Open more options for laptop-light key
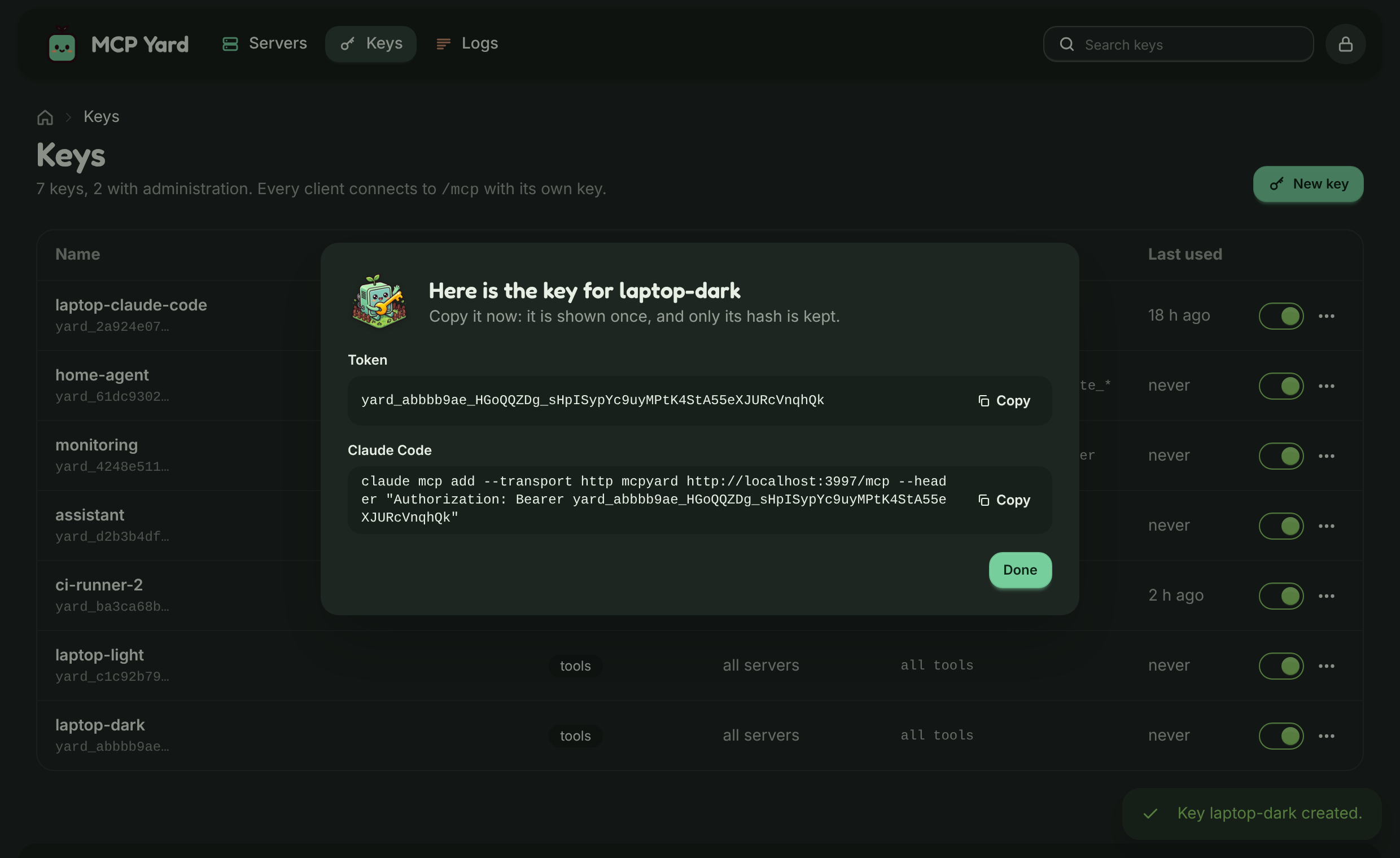This screenshot has width=1400, height=858. coord(1326,666)
